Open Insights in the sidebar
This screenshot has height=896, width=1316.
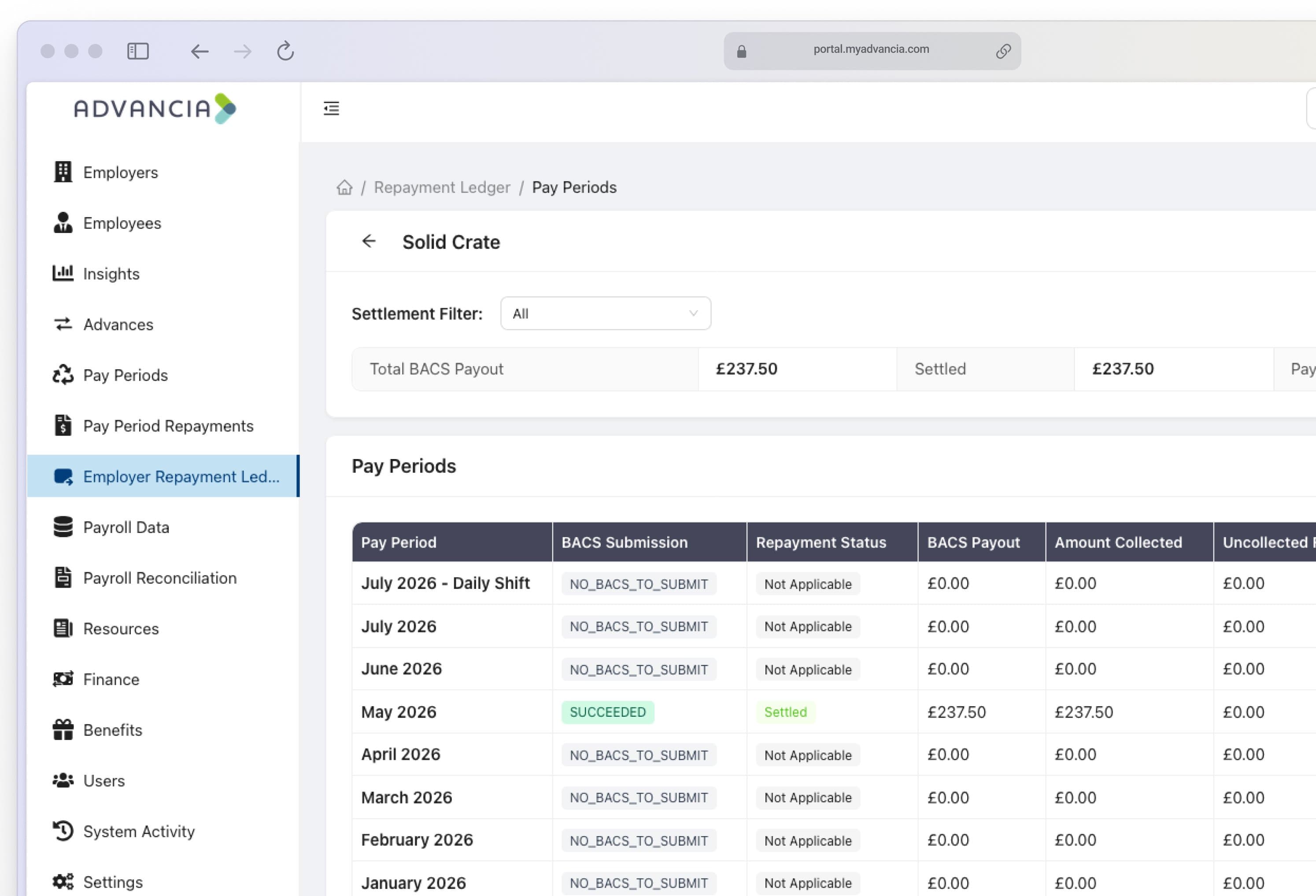point(163,274)
